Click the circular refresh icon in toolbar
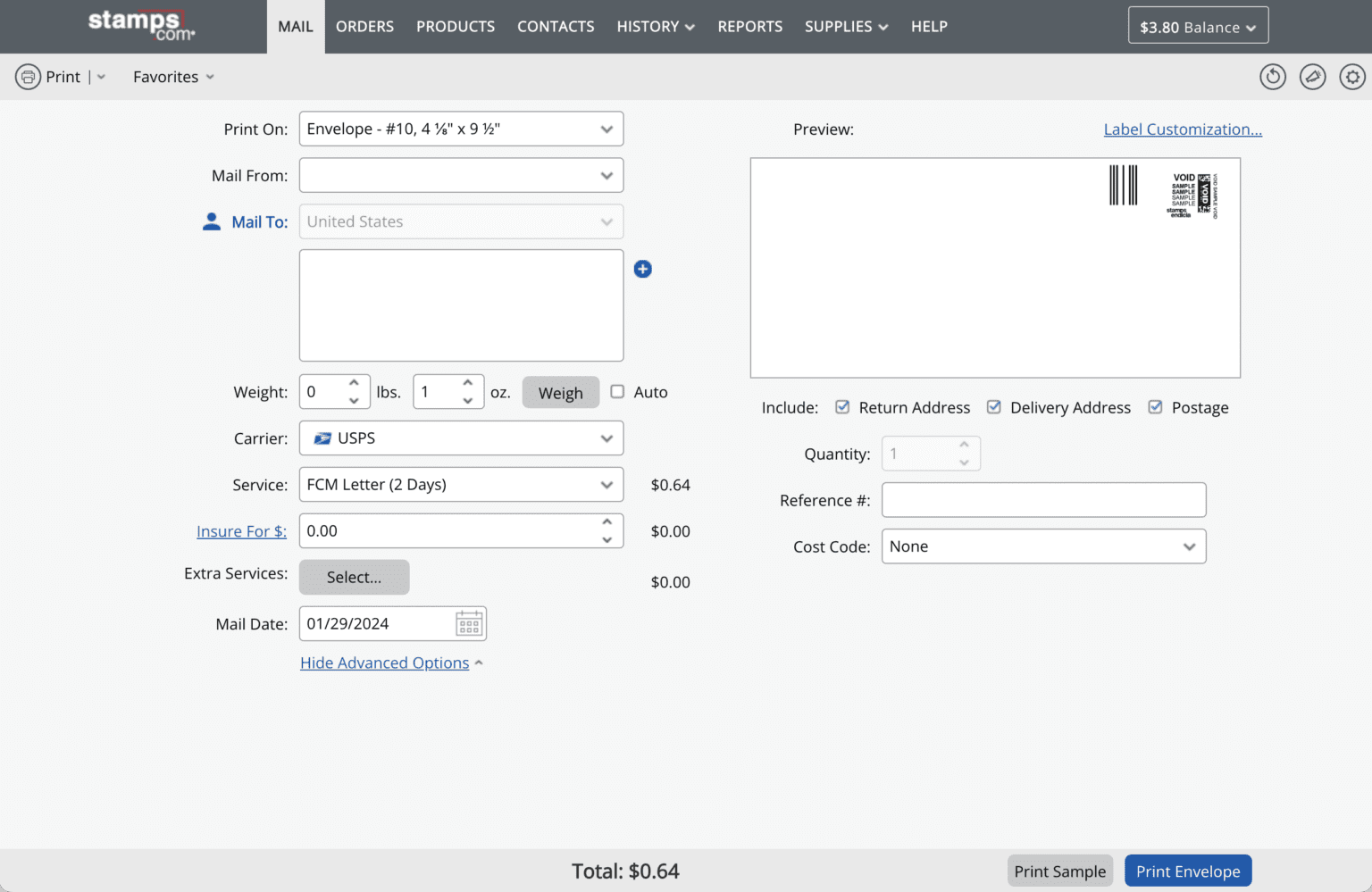This screenshot has width=1372, height=892. 1272,77
